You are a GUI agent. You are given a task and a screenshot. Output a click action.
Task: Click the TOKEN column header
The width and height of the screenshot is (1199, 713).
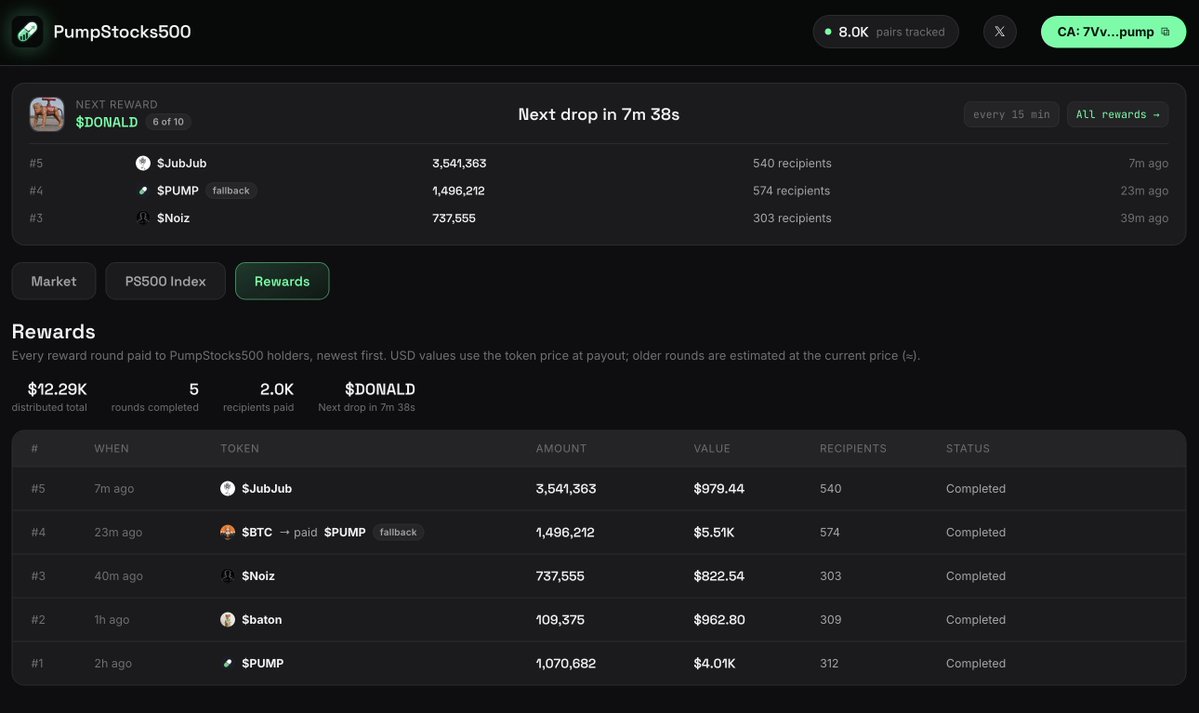[239, 448]
